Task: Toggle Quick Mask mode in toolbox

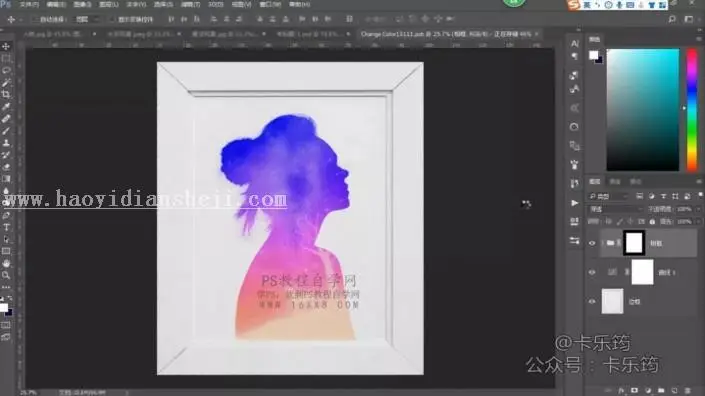Action: (x=6, y=325)
